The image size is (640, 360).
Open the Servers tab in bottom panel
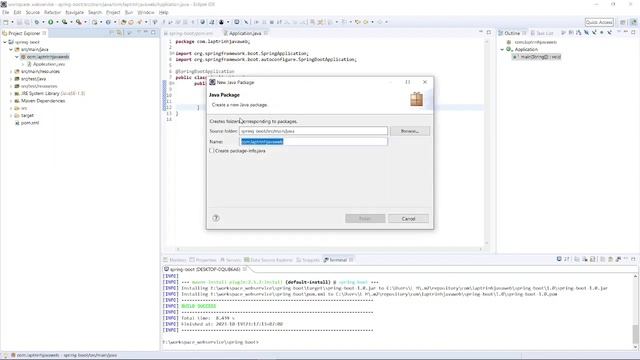coord(231,260)
